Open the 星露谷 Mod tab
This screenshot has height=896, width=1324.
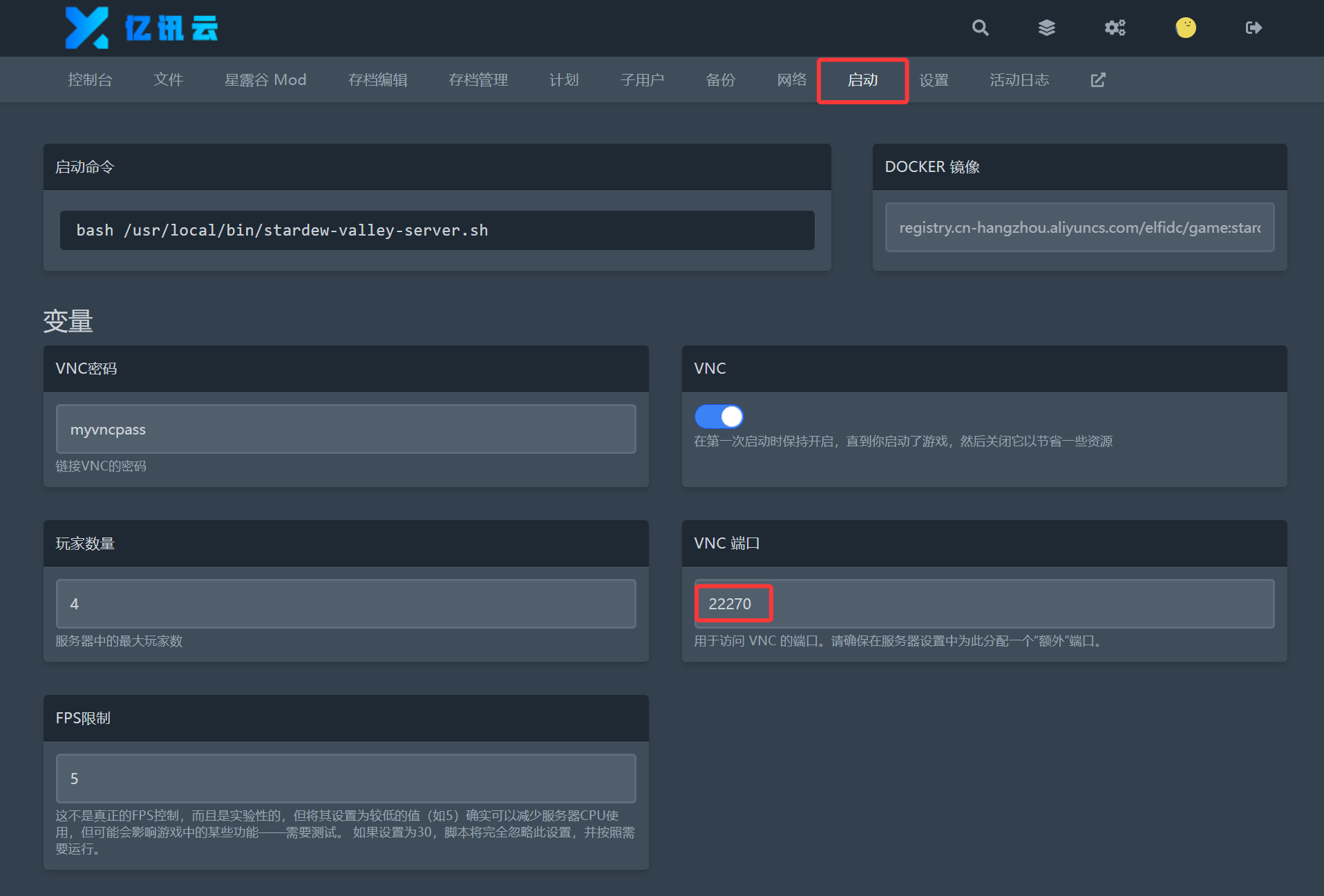(x=265, y=80)
